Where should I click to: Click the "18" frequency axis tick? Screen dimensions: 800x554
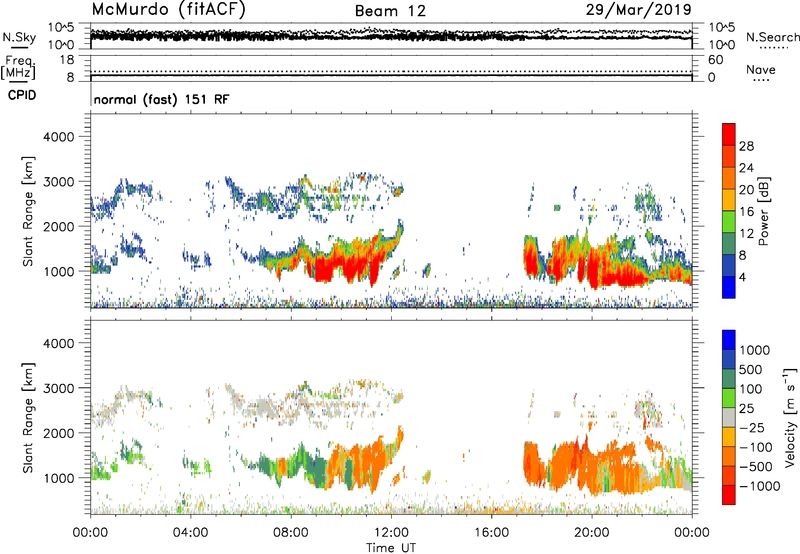click(x=67, y=60)
